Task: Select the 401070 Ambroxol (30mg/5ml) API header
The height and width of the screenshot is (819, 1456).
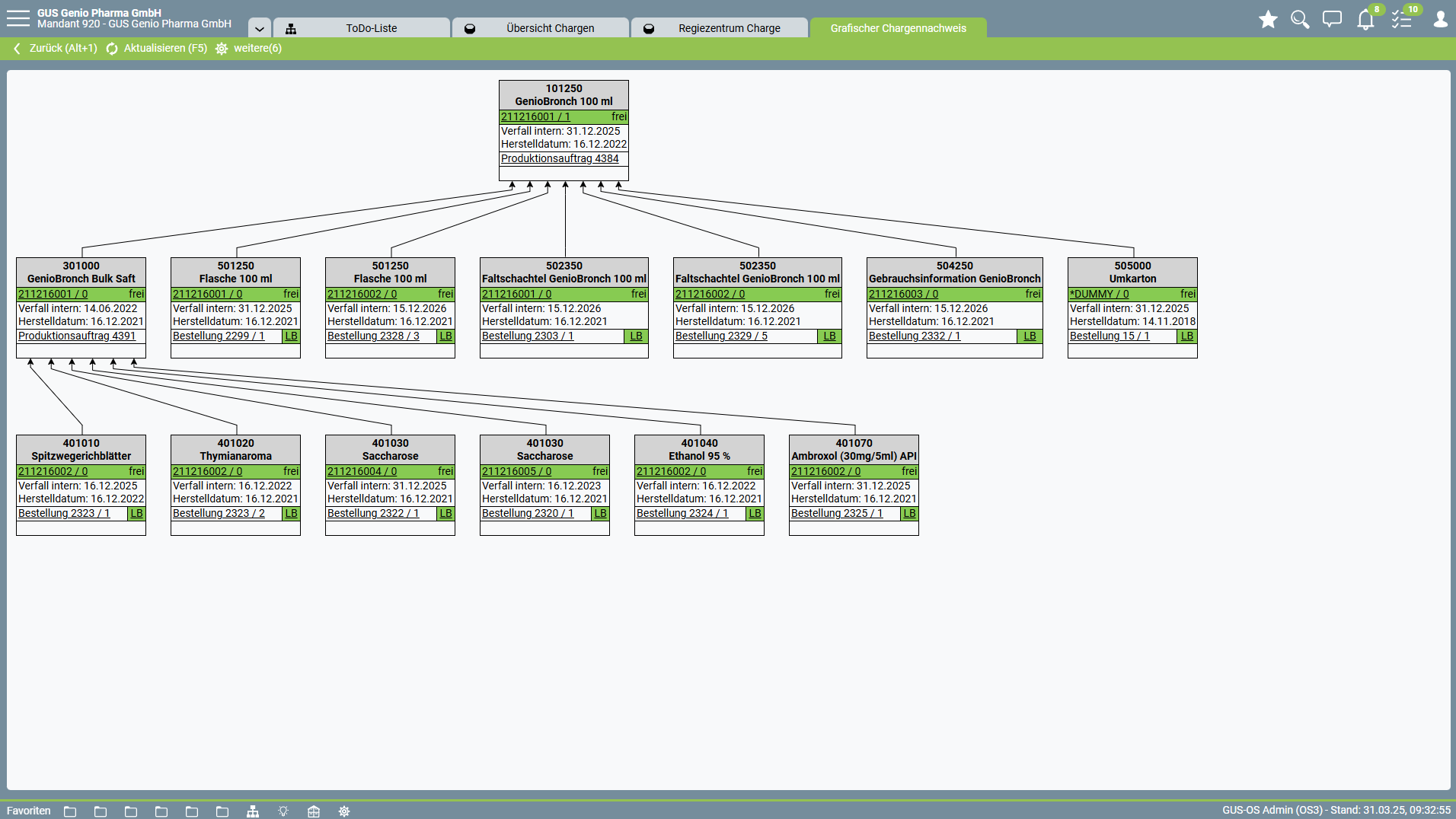Action: tap(854, 450)
